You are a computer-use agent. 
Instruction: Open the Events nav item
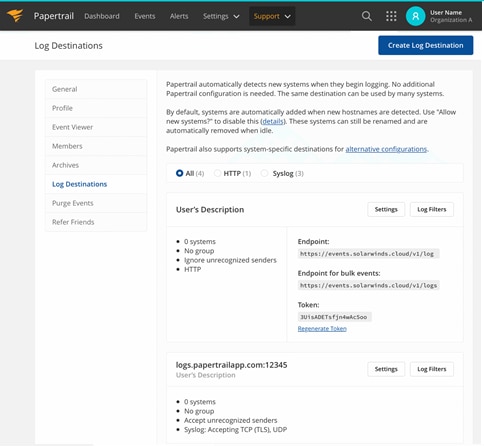click(145, 16)
